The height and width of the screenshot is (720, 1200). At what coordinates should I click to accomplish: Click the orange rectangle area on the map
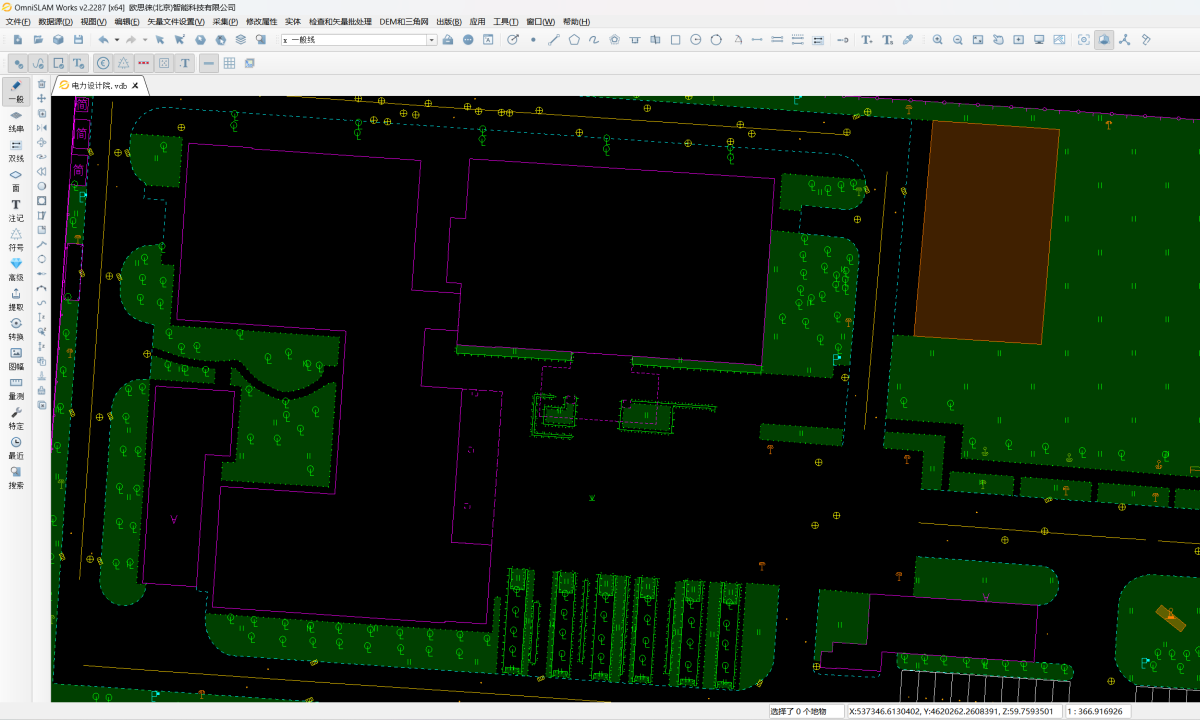click(x=986, y=233)
